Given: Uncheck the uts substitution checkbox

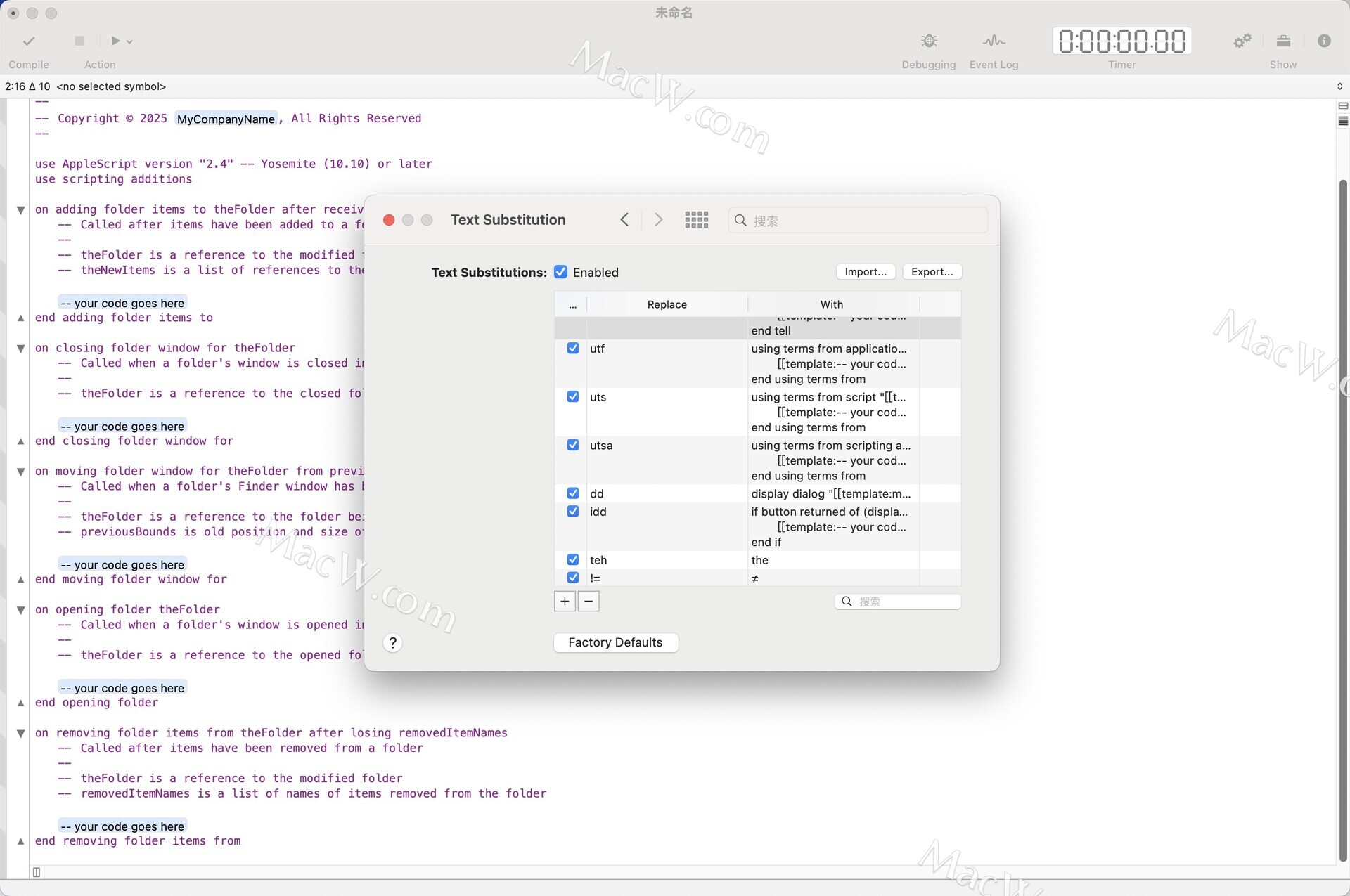Looking at the screenshot, I should (573, 397).
